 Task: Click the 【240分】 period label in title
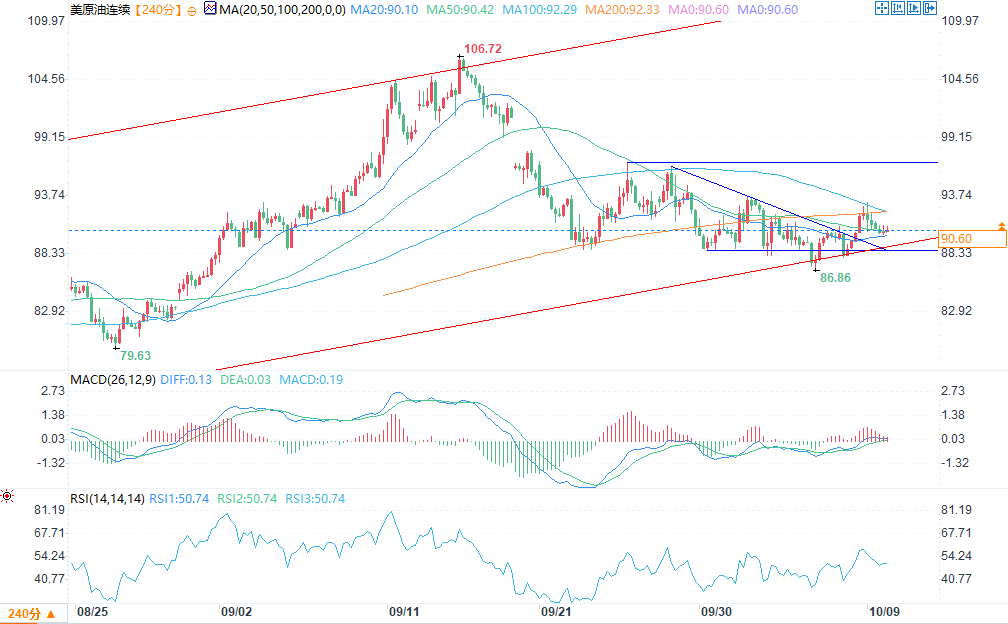coord(158,10)
